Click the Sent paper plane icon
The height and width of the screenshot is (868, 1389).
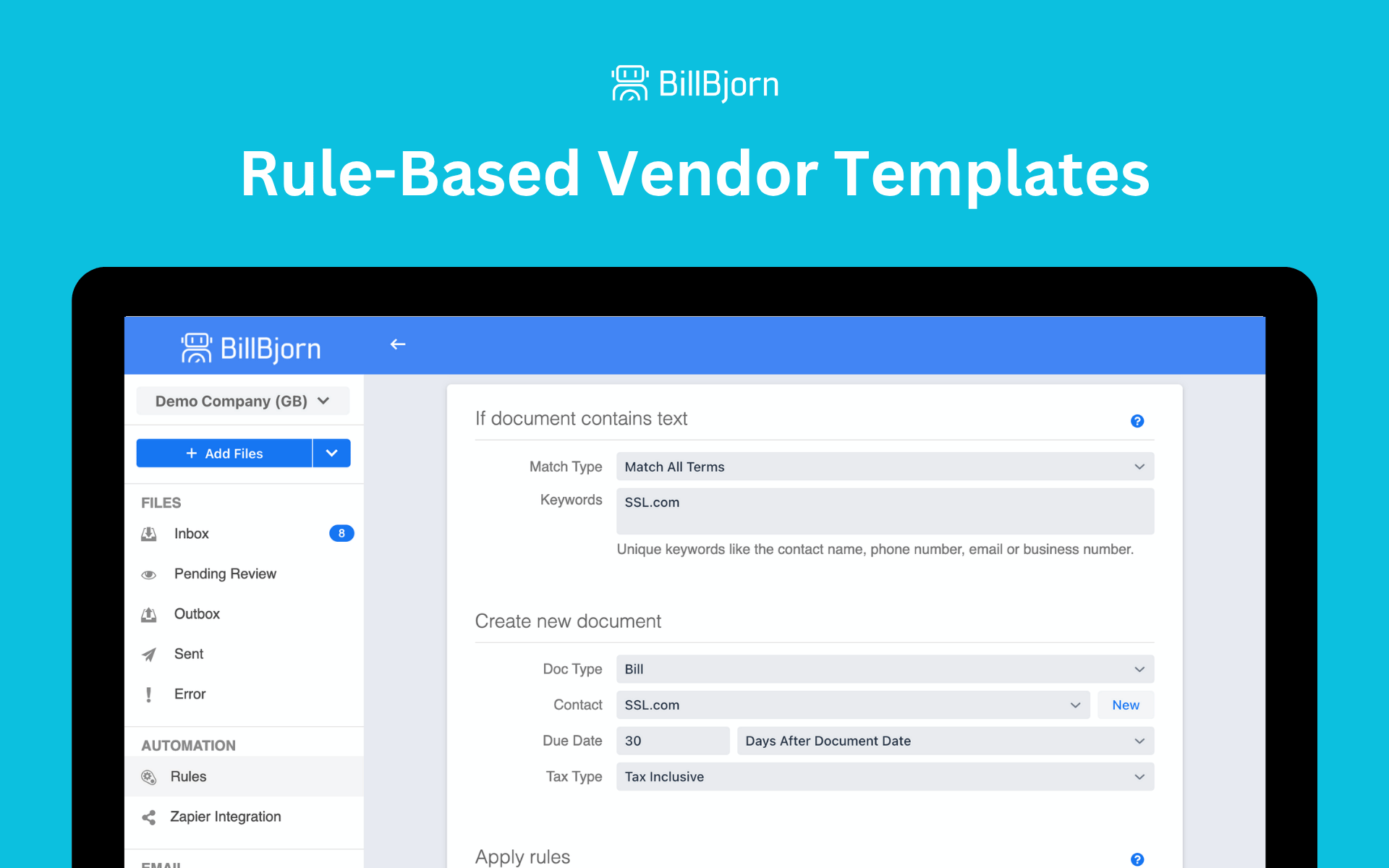pos(149,655)
